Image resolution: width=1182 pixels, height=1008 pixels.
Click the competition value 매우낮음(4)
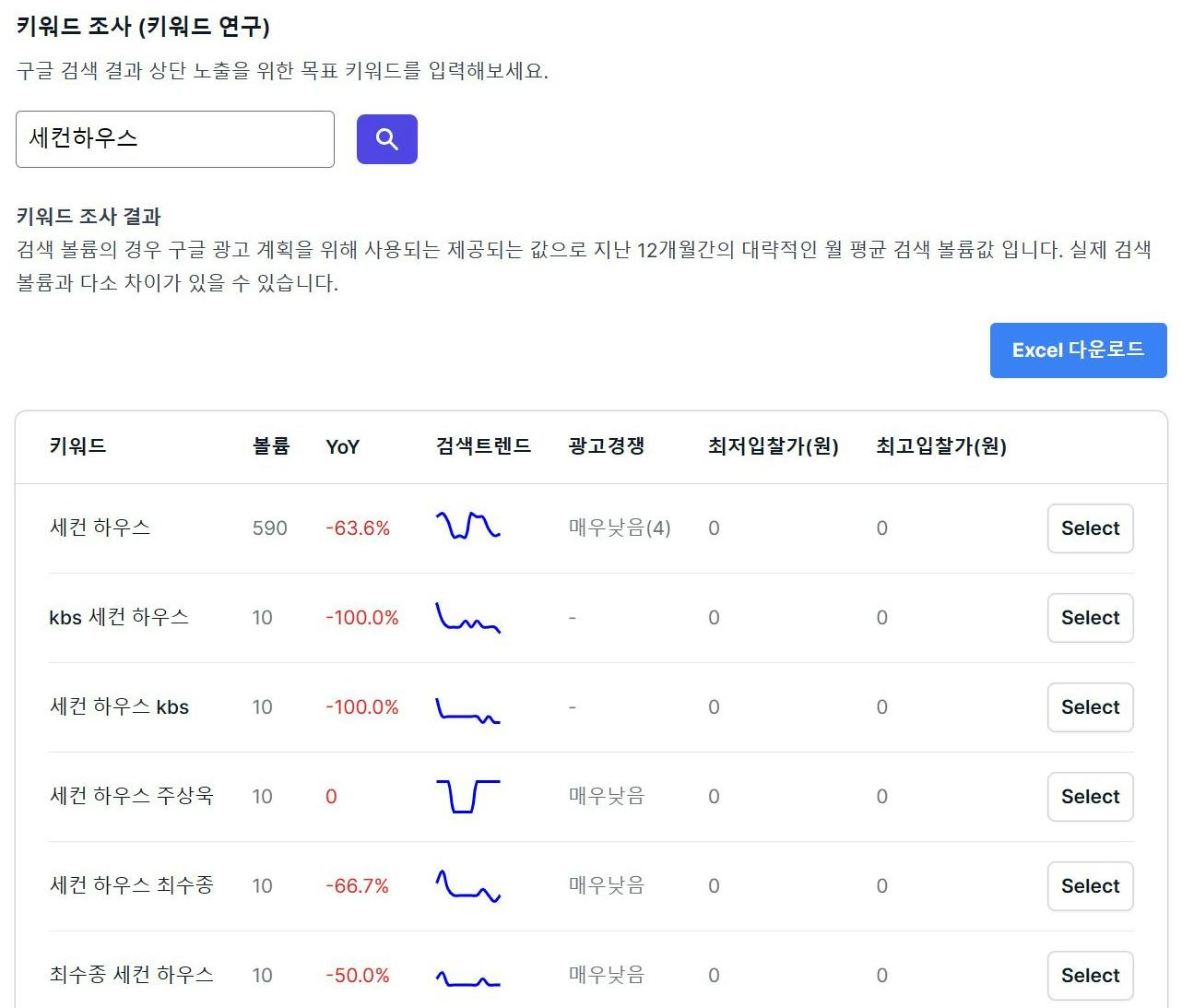pyautogui.click(x=620, y=528)
